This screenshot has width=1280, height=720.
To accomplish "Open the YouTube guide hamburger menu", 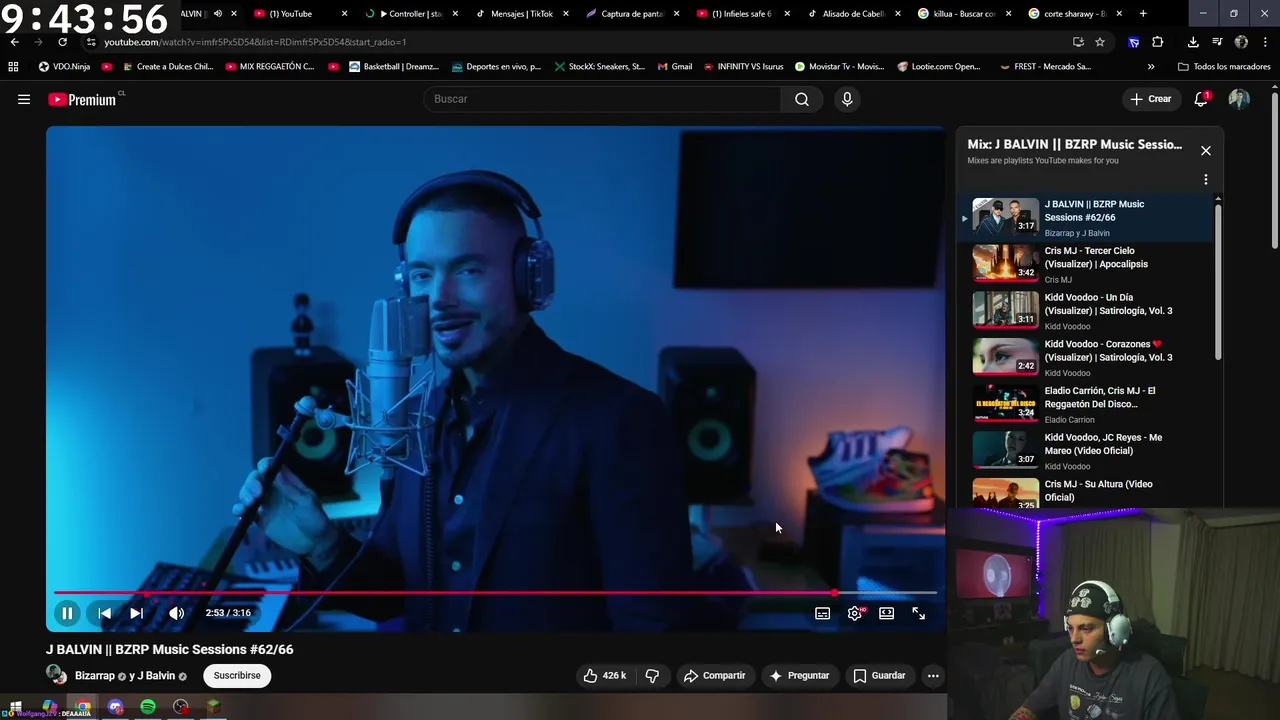I will 24,99.
